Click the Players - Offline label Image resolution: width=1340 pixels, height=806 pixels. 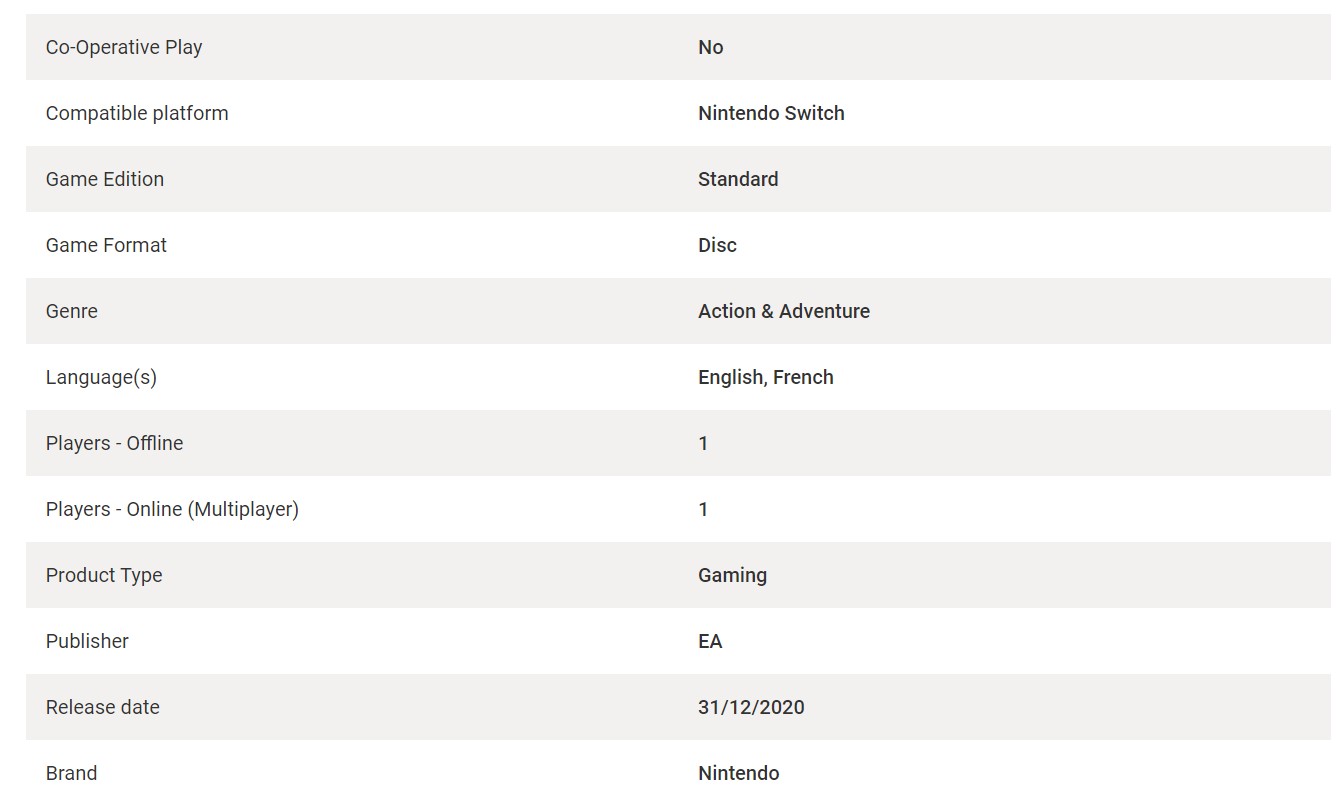coord(114,443)
